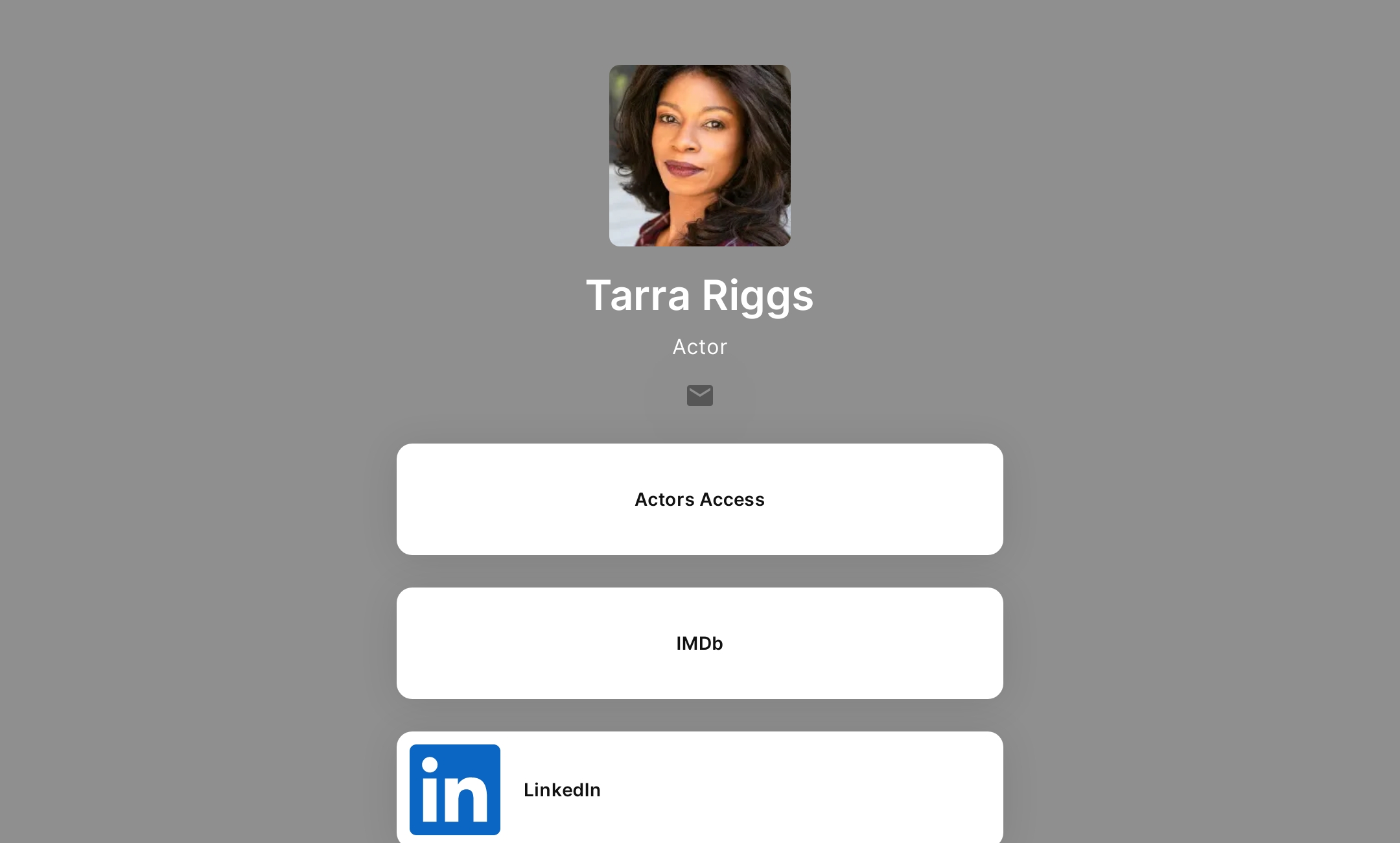
Task: Visit Tarra Riggs' IMDb page
Action: (x=699, y=643)
